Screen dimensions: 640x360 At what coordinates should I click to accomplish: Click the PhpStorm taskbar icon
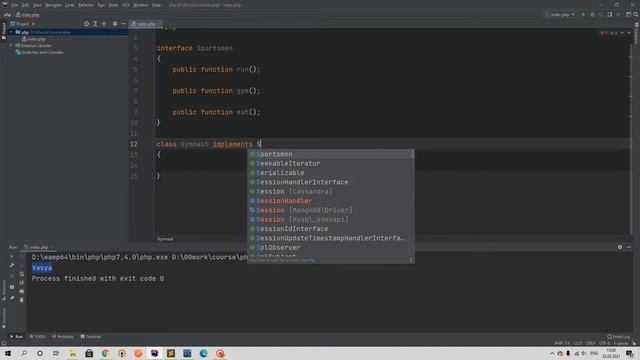tap(154, 353)
